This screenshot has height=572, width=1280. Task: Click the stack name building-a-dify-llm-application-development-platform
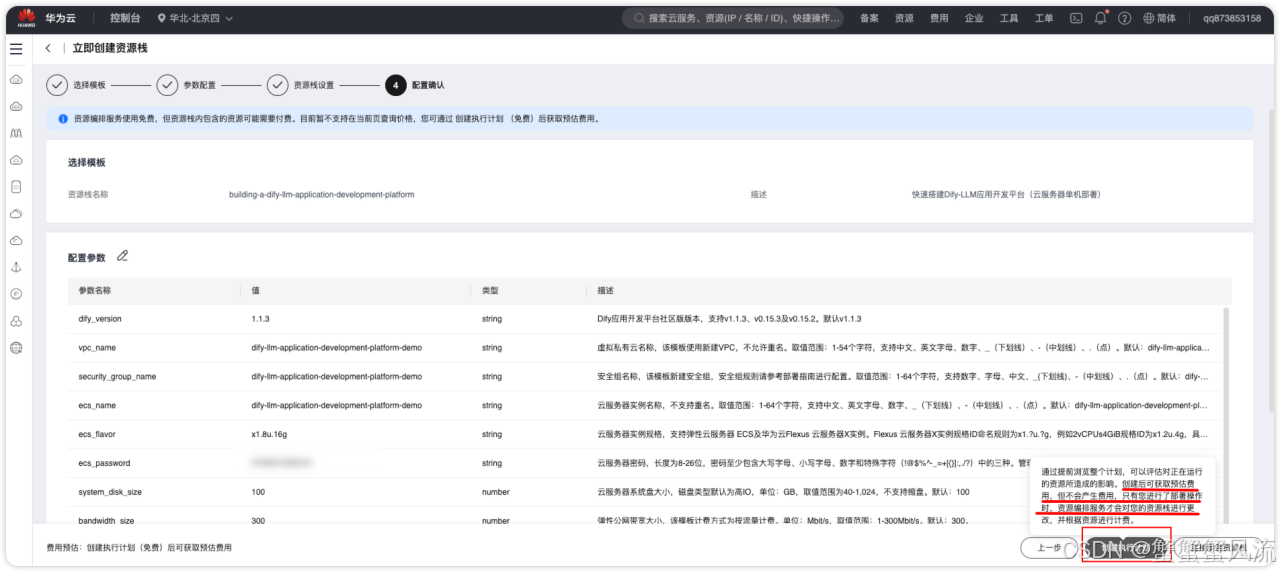click(x=321, y=194)
